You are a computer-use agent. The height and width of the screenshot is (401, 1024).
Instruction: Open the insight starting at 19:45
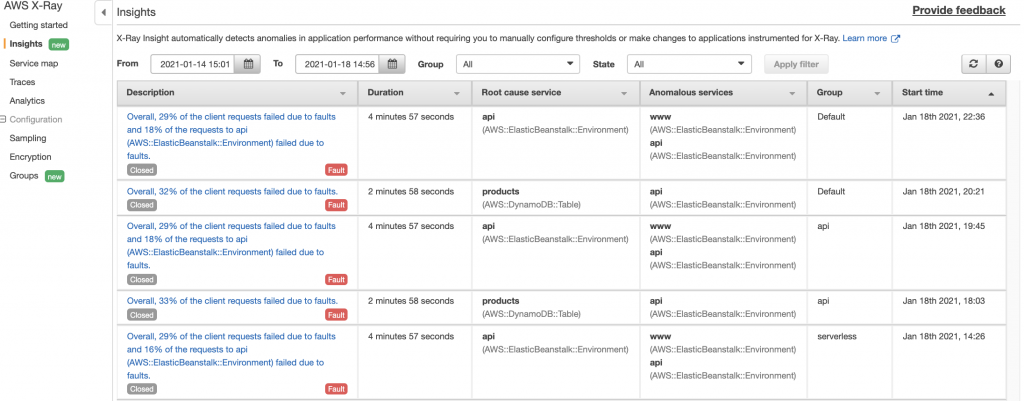coord(231,246)
